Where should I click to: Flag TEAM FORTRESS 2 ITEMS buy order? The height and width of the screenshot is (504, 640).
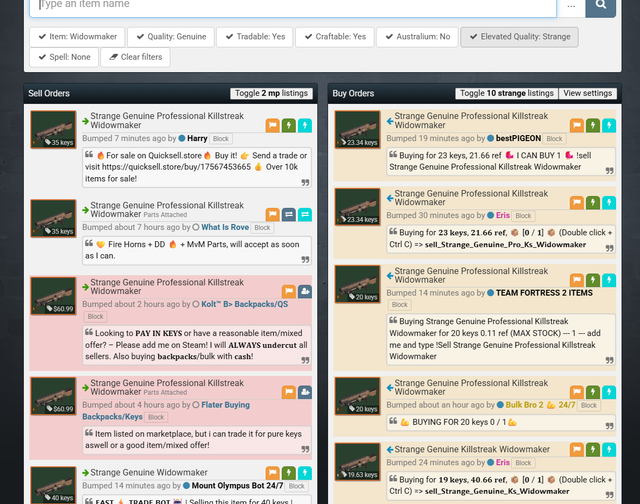(577, 280)
